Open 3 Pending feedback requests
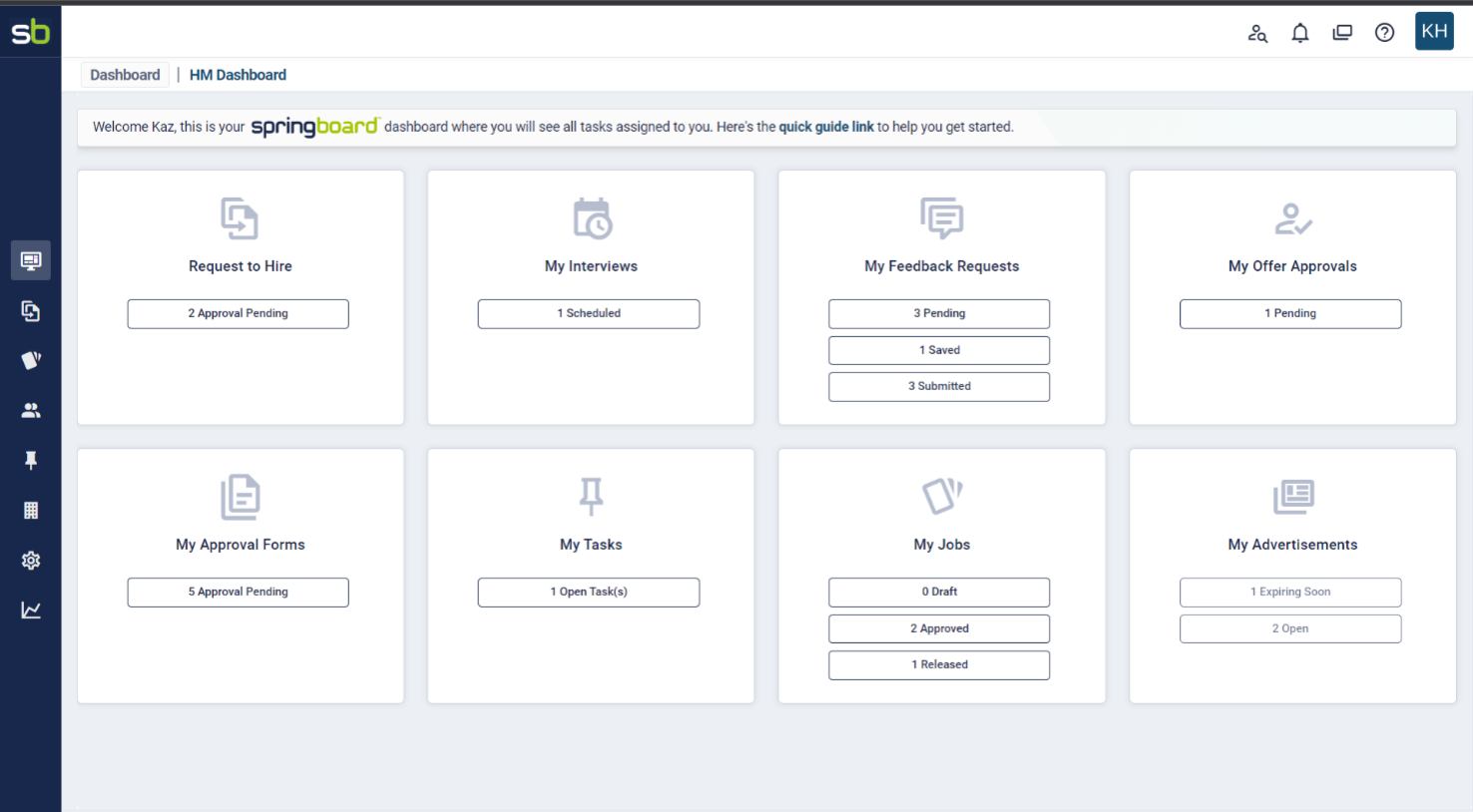The image size is (1473, 812). tap(939, 313)
